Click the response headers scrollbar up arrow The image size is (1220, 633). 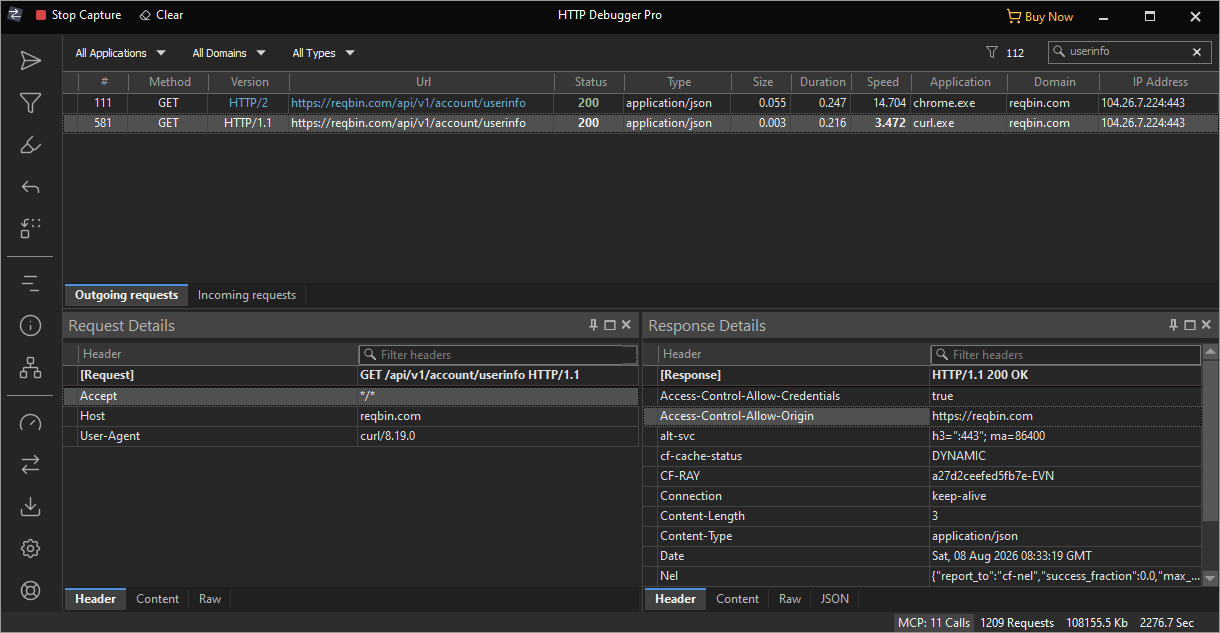click(x=1211, y=352)
